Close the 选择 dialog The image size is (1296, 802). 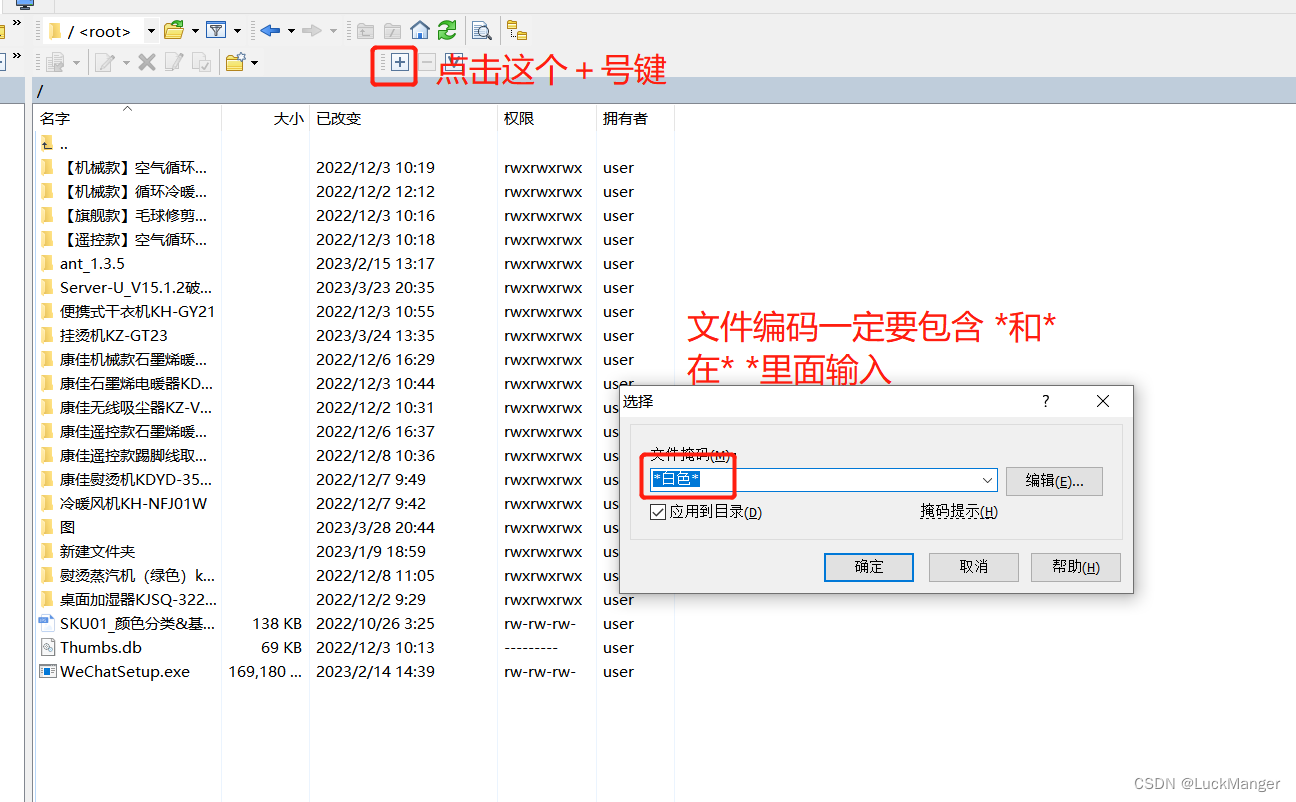point(1103,401)
